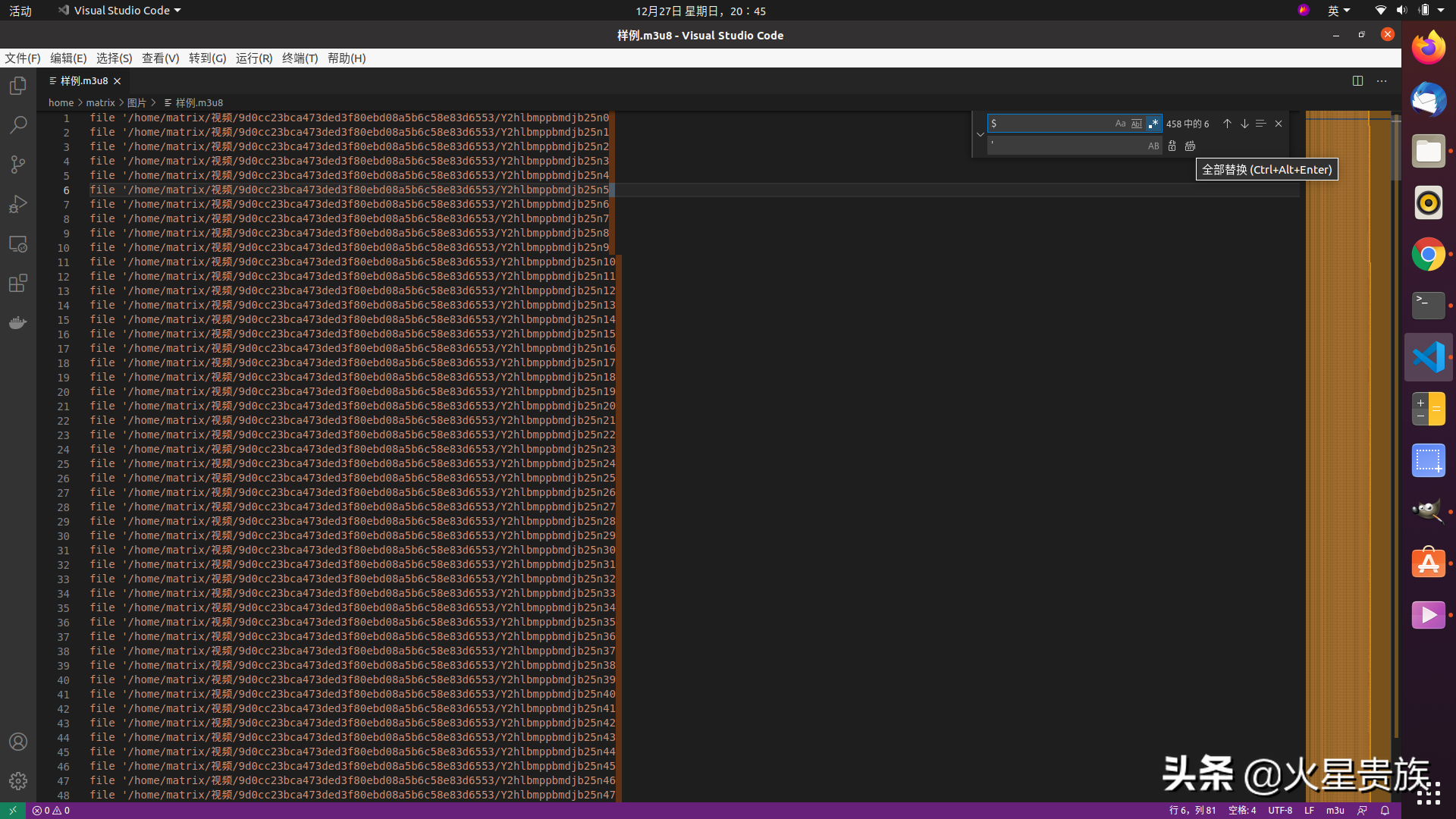
Task: Launch Google Chrome from the dock
Action: pos(1429,254)
